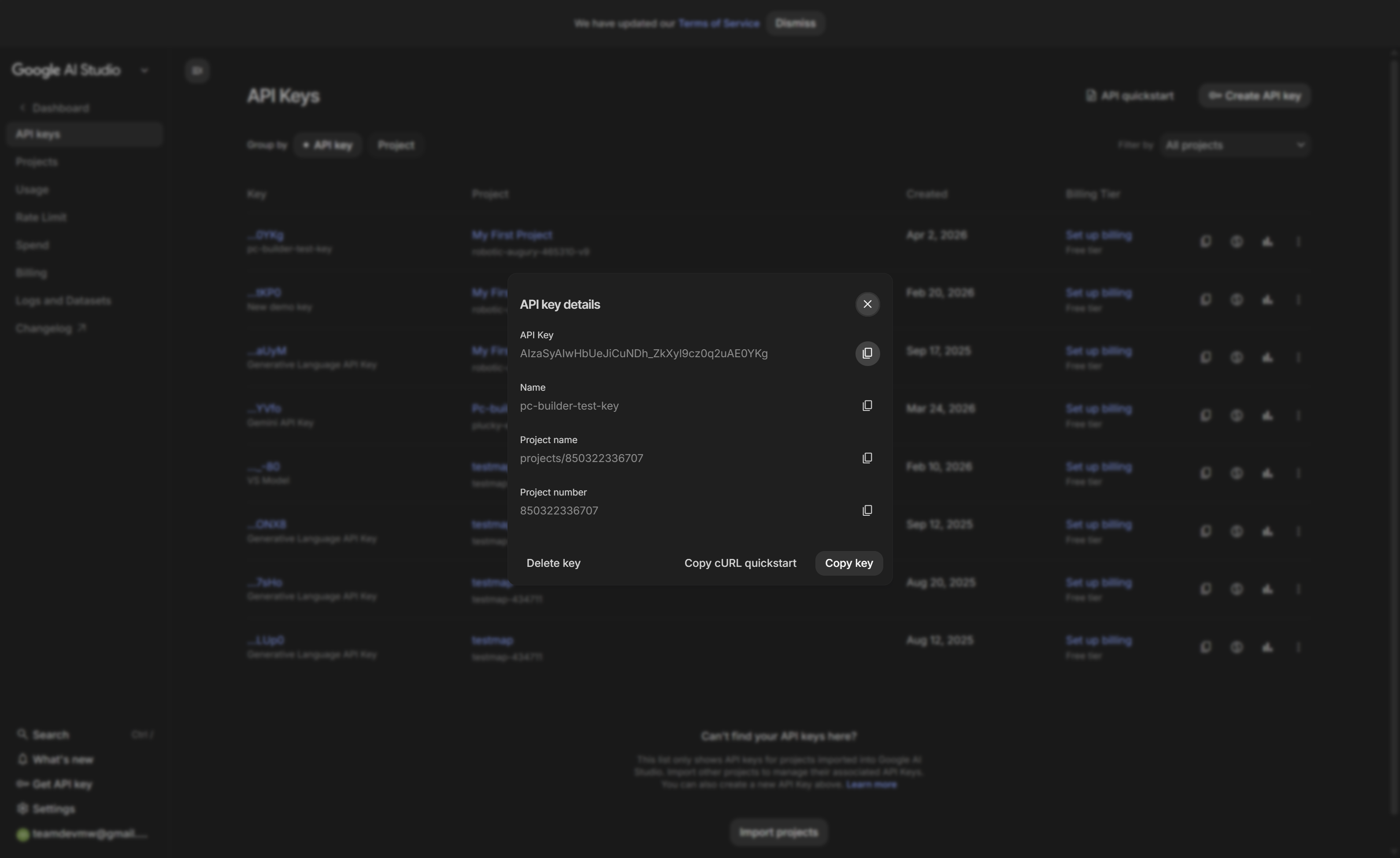Click Copy cURL quickstart
Screen dimensions: 1400x858
[x=741, y=563]
